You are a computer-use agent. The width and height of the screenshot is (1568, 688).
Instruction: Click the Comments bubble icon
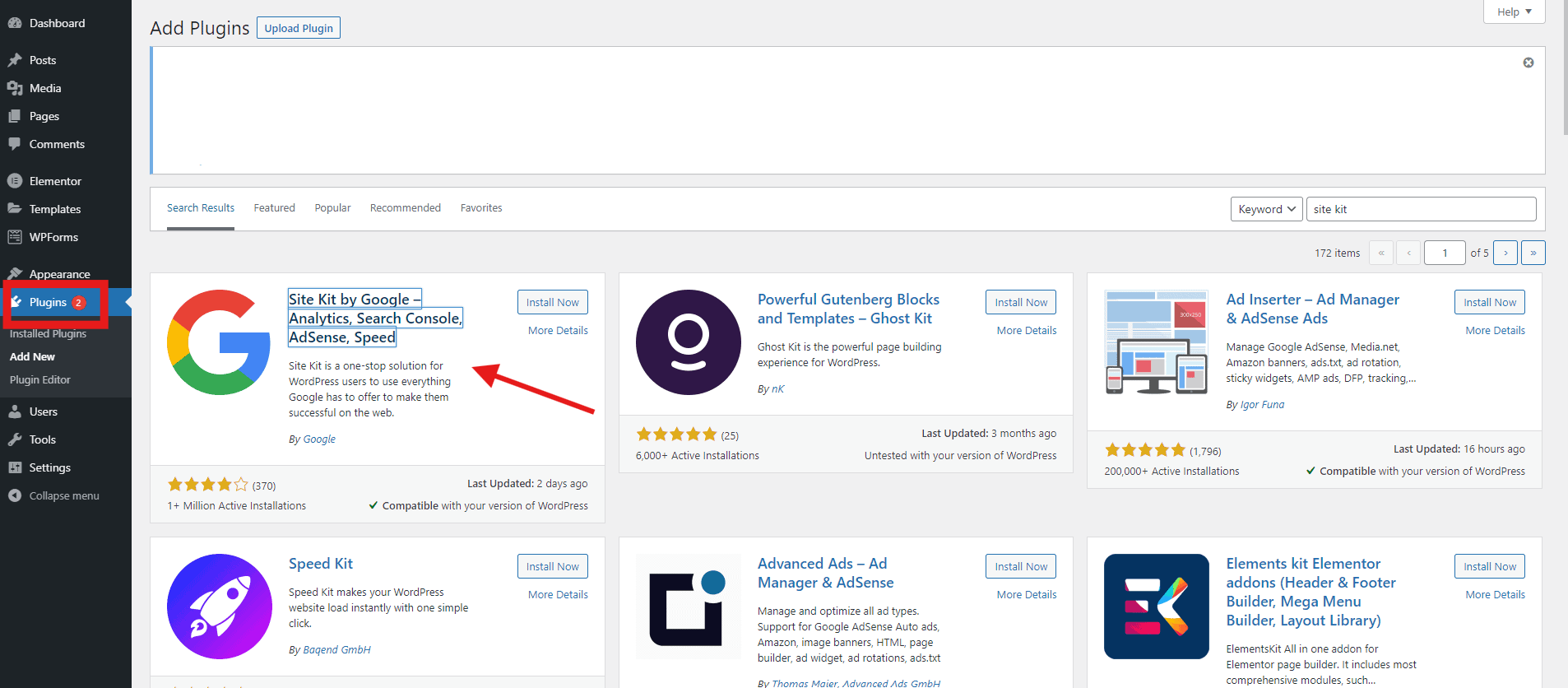15,144
